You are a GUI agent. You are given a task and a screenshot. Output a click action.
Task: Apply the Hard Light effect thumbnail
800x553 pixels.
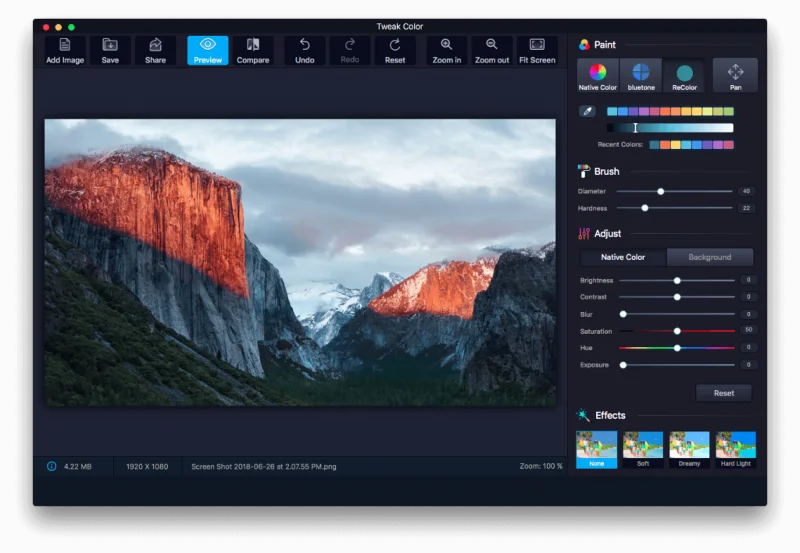point(736,449)
